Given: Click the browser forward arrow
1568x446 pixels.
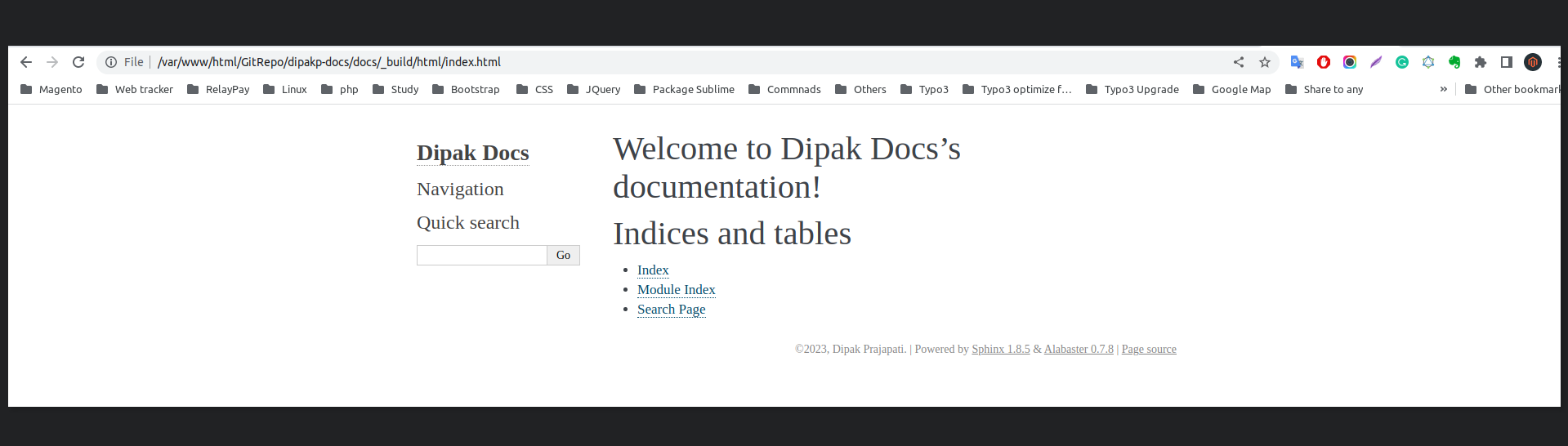Looking at the screenshot, I should coord(52,62).
